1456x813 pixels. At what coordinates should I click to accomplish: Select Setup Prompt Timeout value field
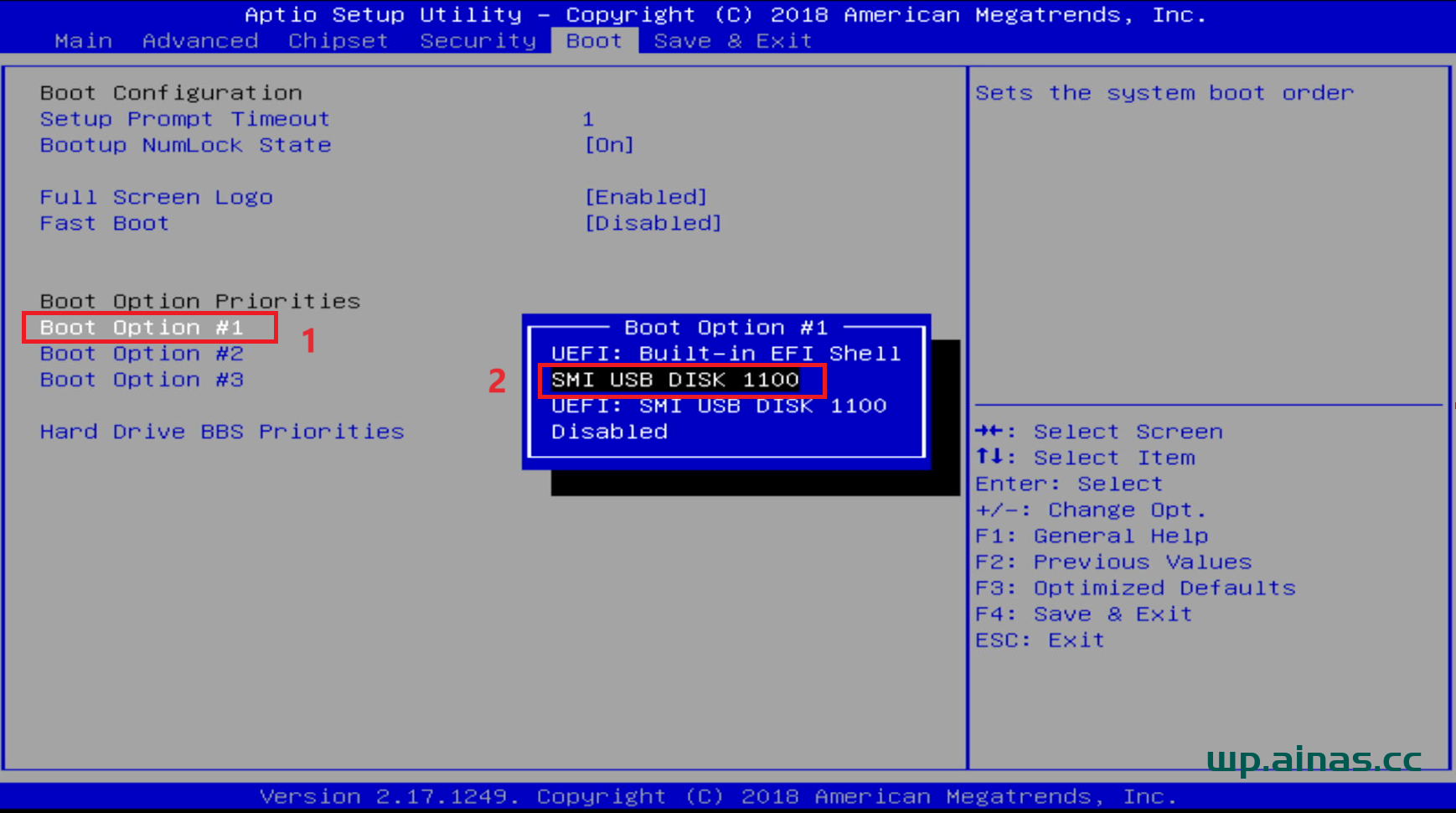point(588,119)
